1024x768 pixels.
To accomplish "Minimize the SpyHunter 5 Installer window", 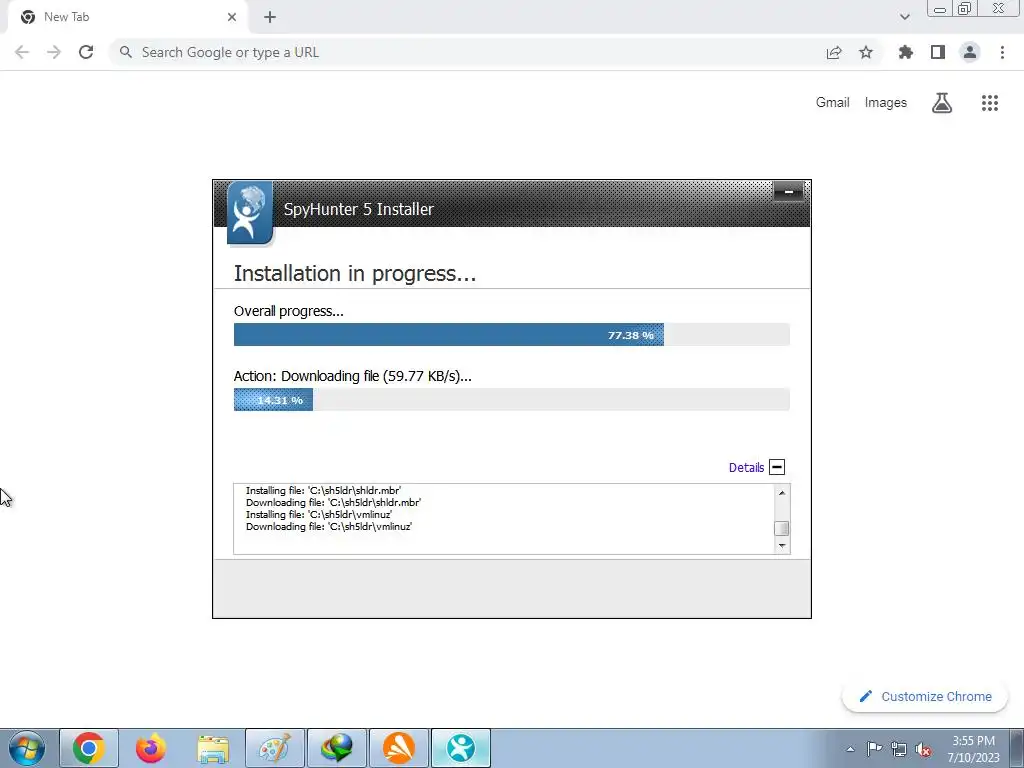I will click(x=788, y=192).
